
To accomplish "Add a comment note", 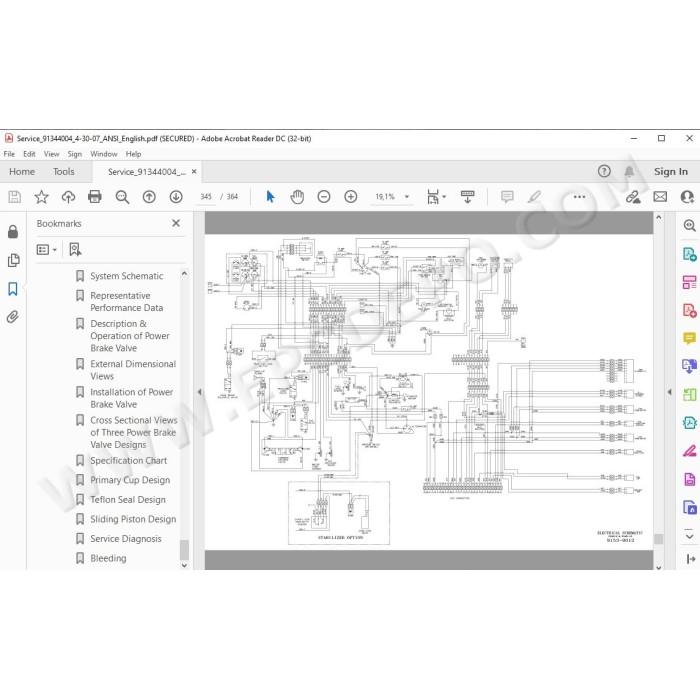I will pyautogui.click(x=507, y=197).
